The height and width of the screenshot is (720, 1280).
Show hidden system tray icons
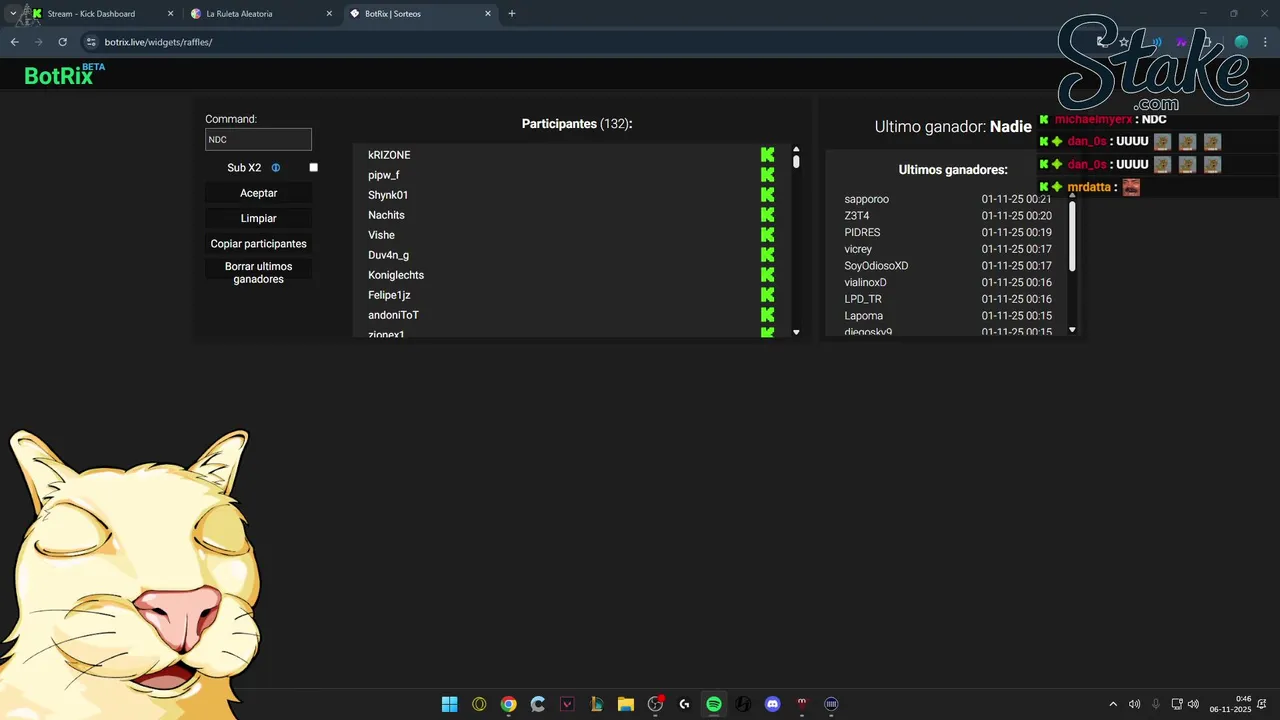pos(1113,704)
